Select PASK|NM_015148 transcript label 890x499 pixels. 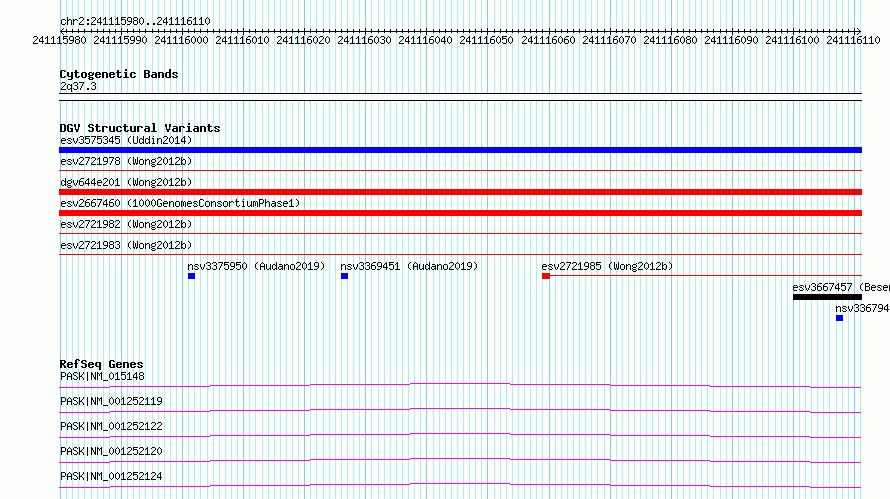[102, 376]
